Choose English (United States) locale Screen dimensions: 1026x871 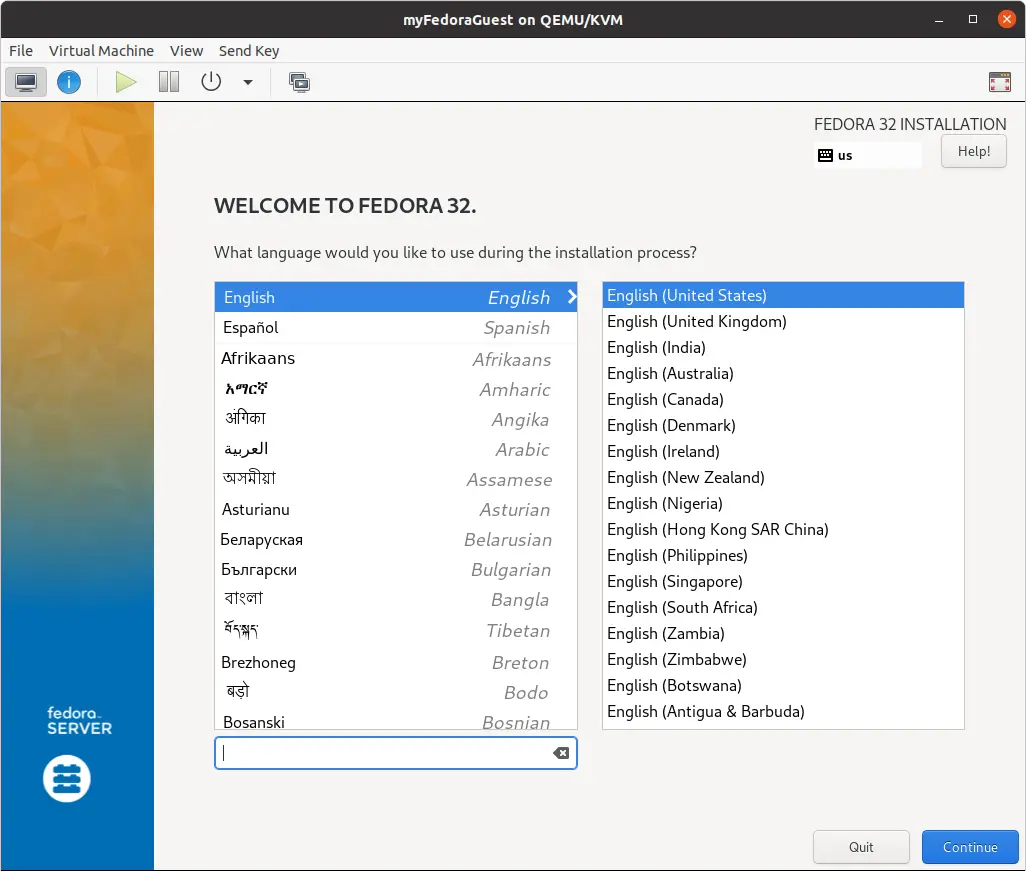pos(783,296)
